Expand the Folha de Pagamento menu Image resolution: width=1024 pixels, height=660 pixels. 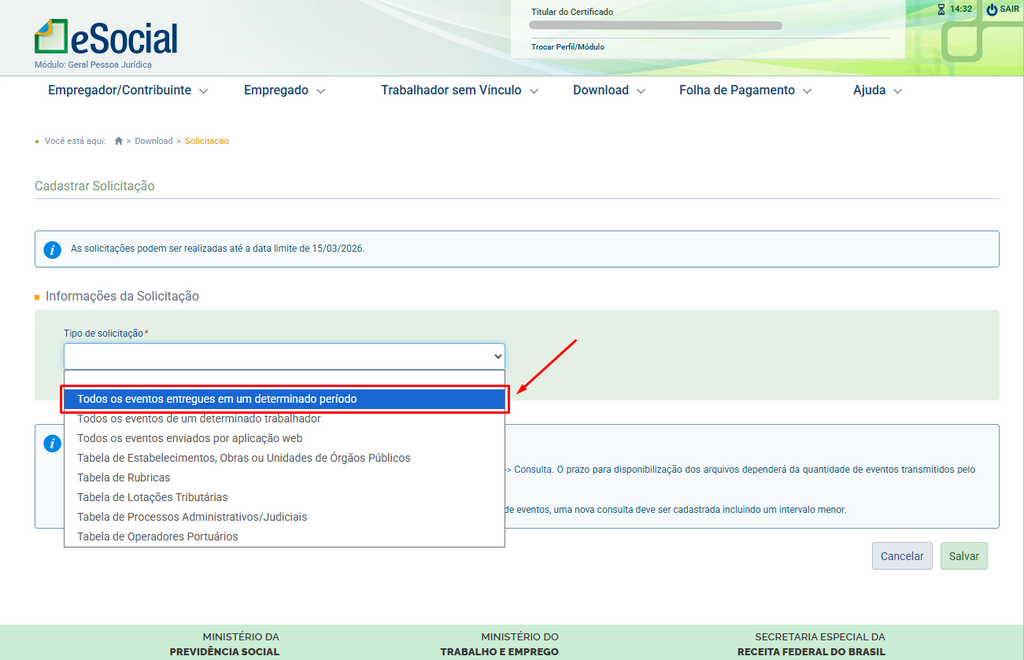[x=745, y=90]
